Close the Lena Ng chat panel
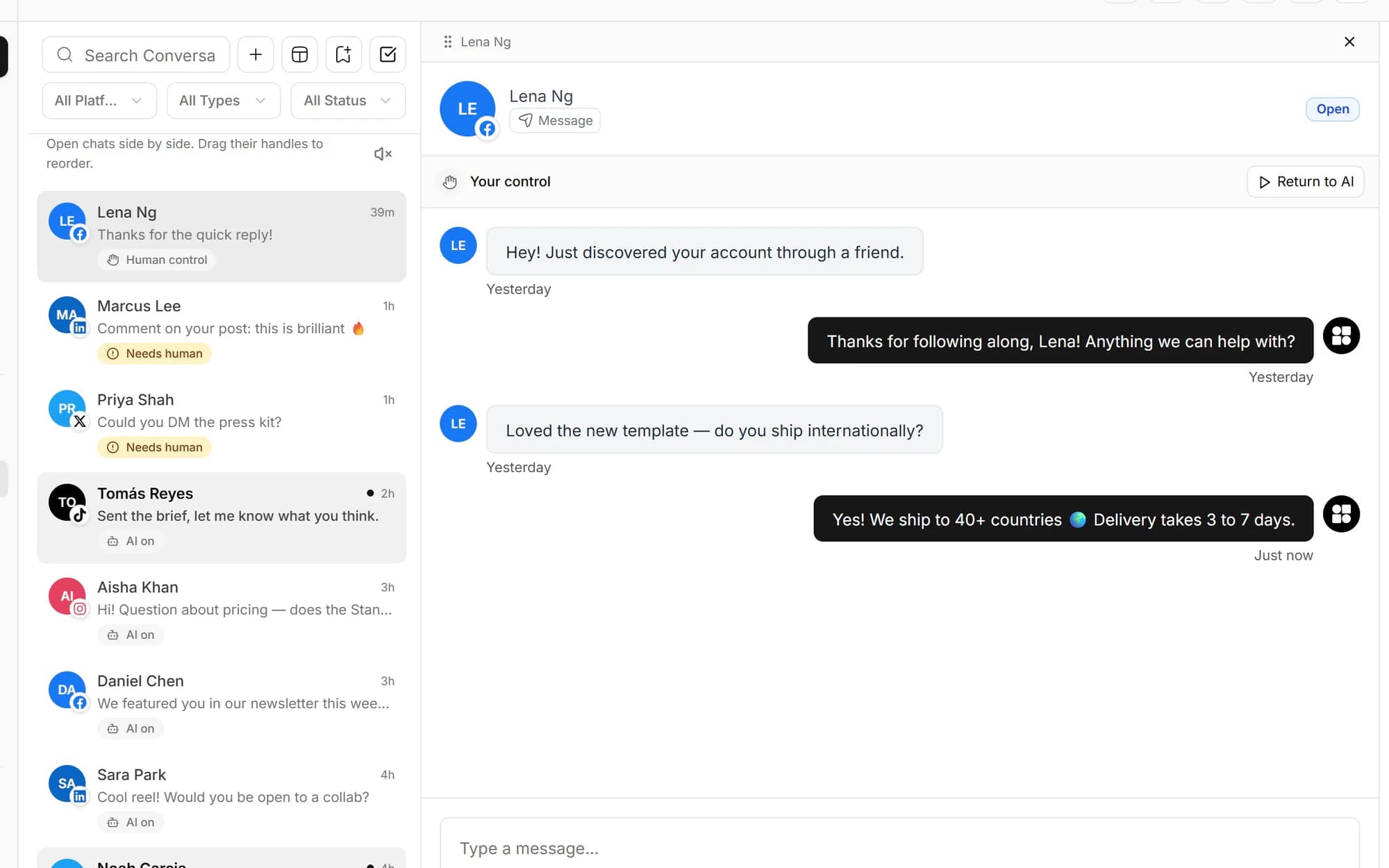 pos(1349,42)
